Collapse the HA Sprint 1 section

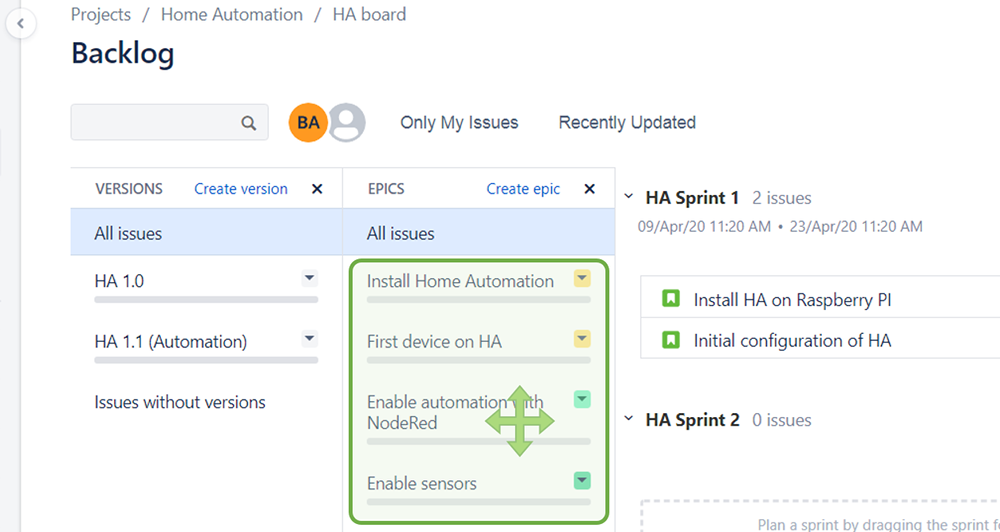[x=629, y=198]
